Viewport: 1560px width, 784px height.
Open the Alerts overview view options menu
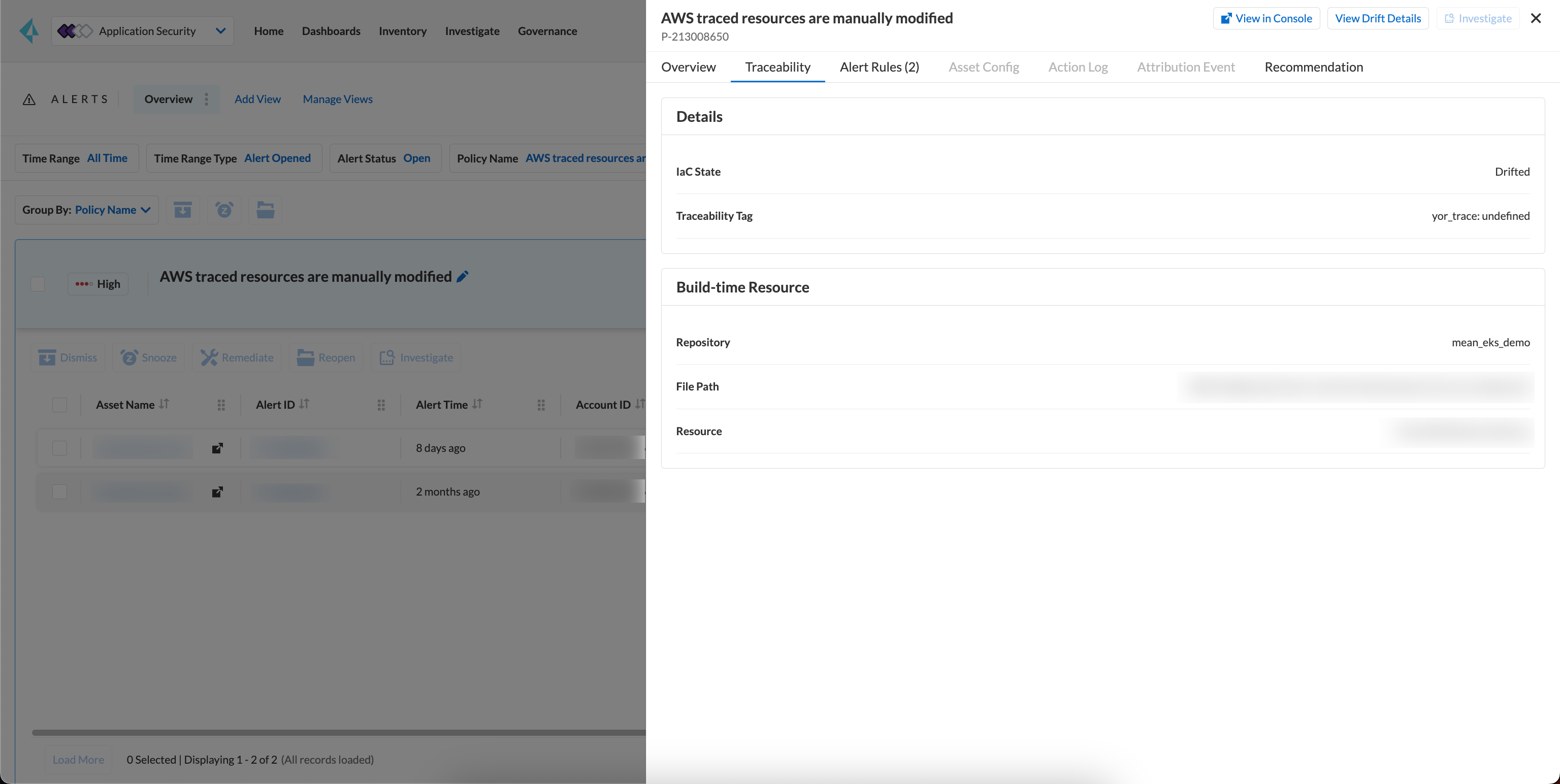click(207, 100)
